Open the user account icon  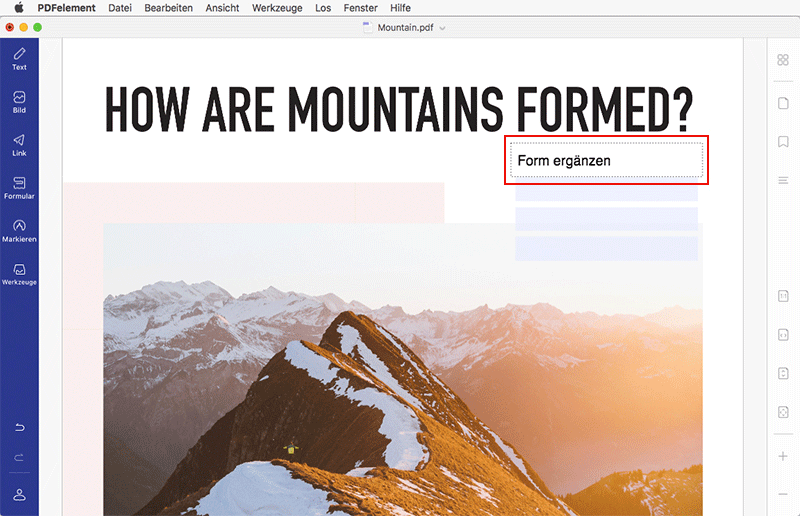pyautogui.click(x=19, y=495)
